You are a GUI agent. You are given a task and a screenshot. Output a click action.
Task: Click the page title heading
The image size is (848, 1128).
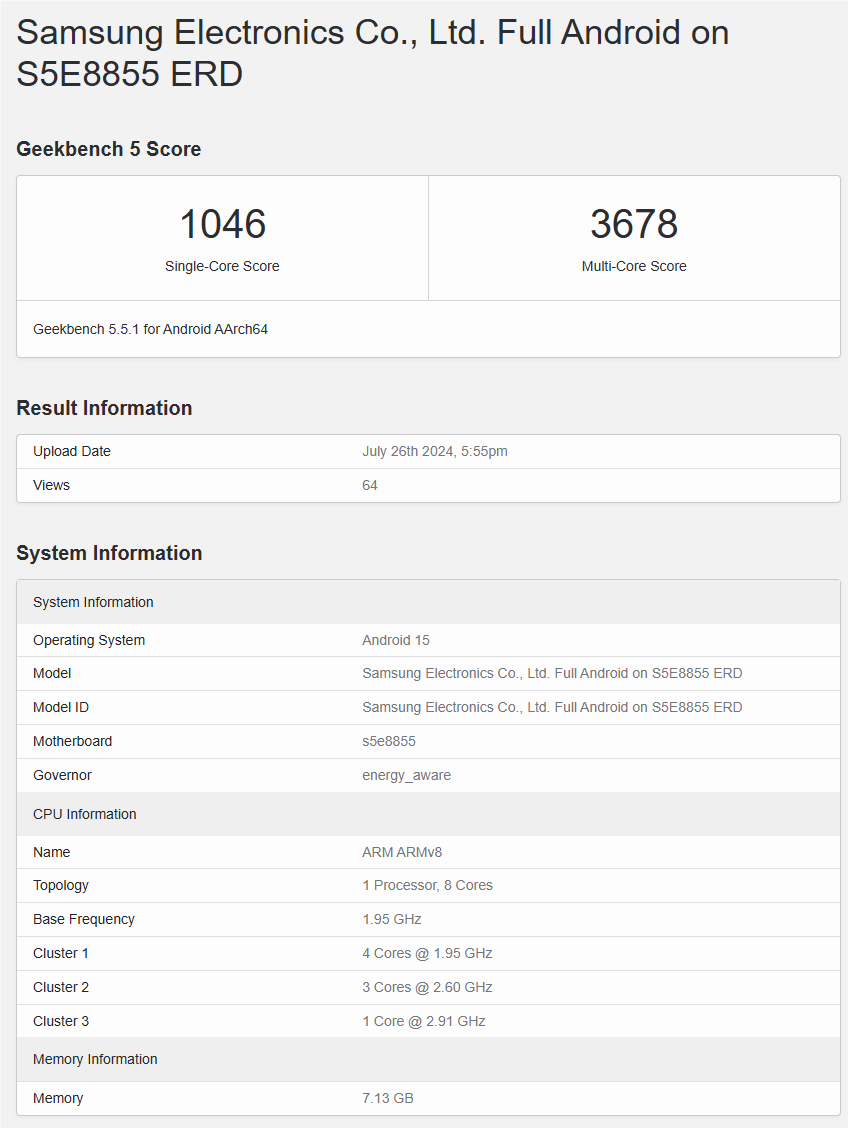[372, 53]
